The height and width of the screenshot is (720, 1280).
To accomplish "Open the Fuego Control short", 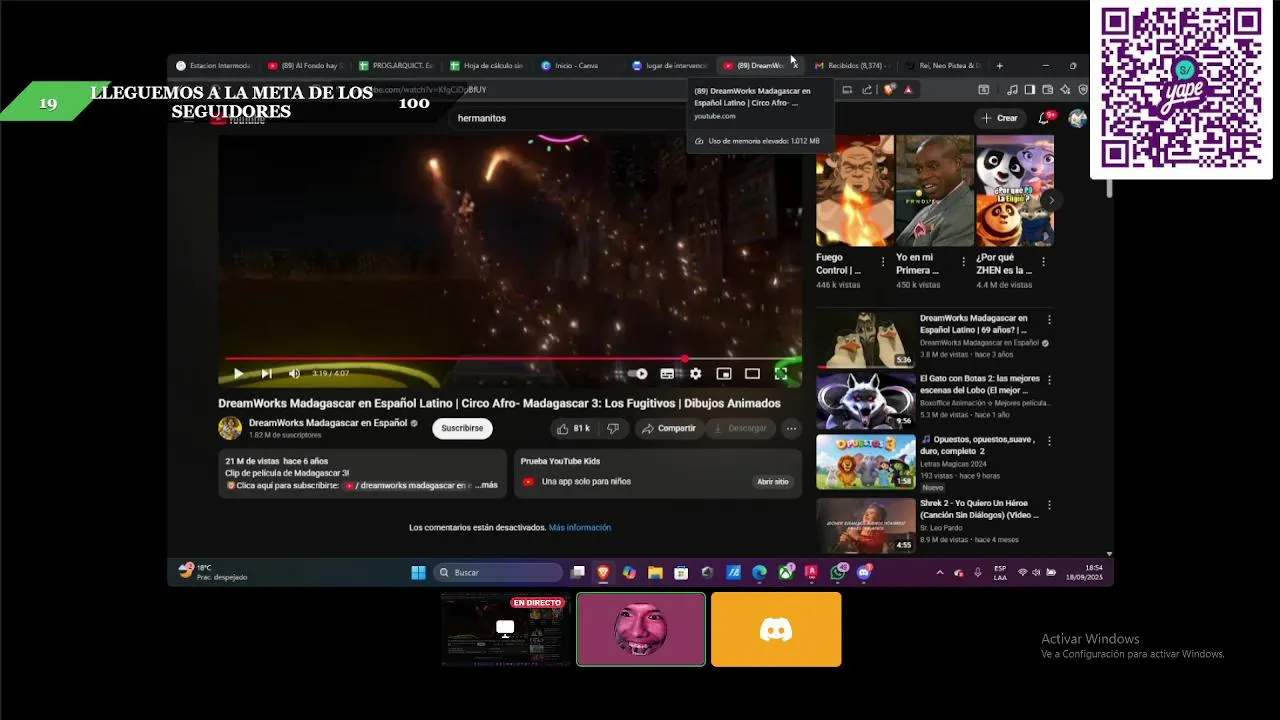I will click(x=854, y=191).
